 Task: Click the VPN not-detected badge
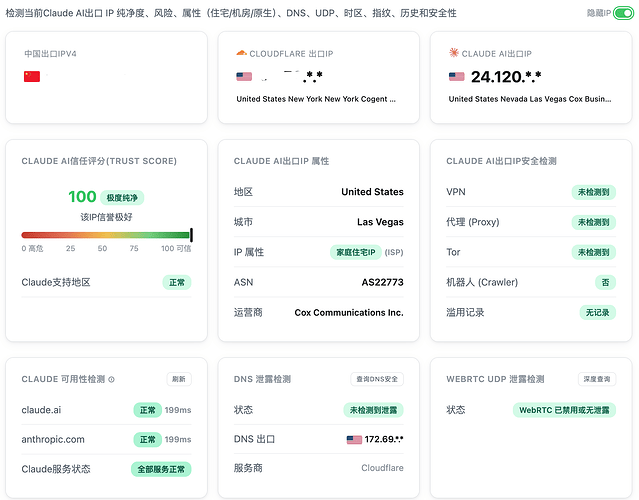tap(594, 192)
